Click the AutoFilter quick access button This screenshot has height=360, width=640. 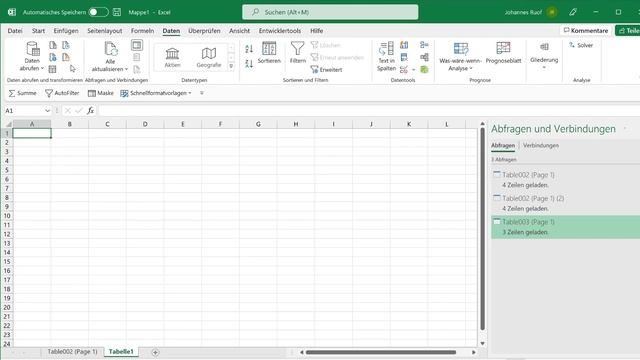(x=62, y=93)
